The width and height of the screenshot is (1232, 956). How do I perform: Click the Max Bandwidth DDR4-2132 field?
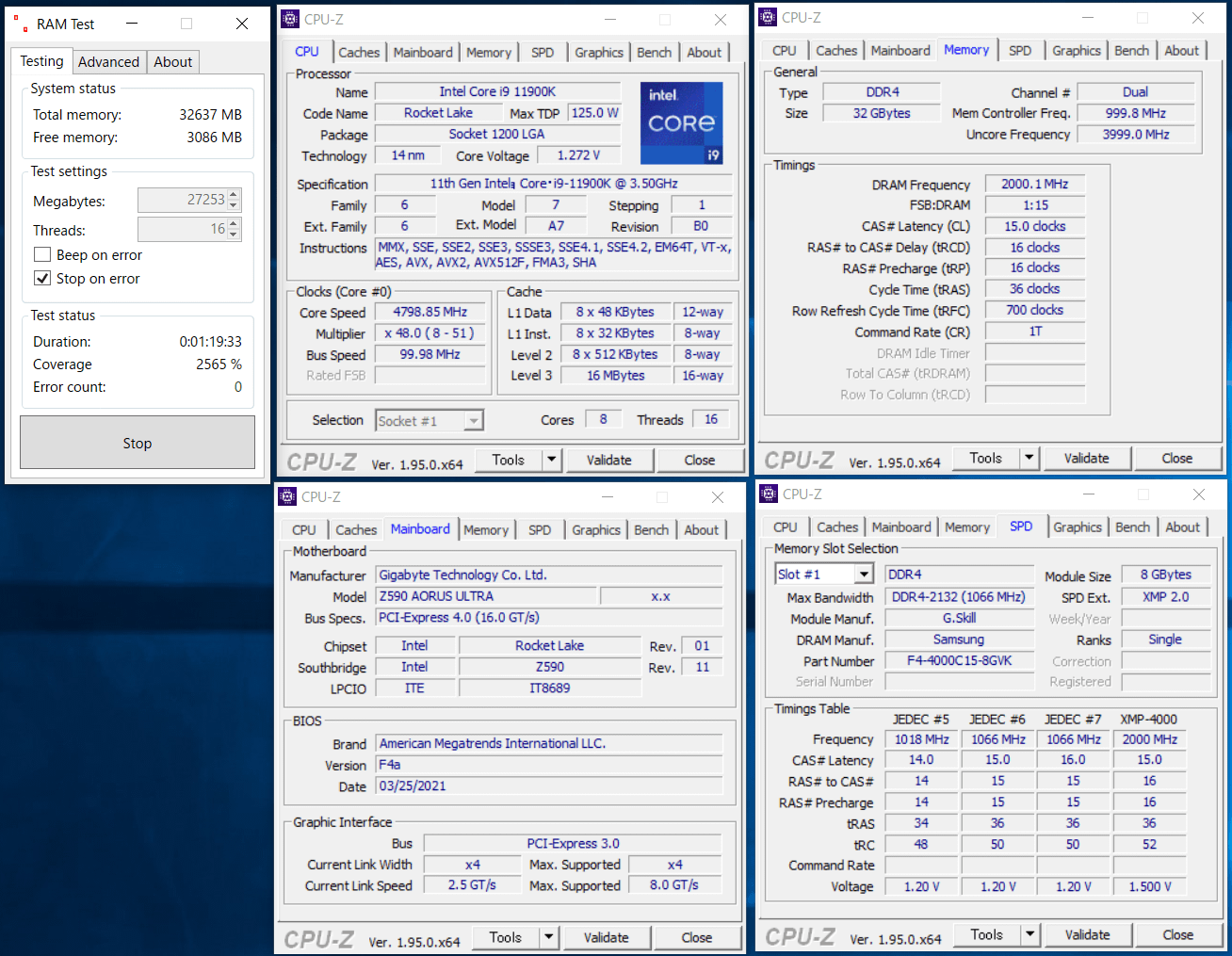[x=960, y=596]
